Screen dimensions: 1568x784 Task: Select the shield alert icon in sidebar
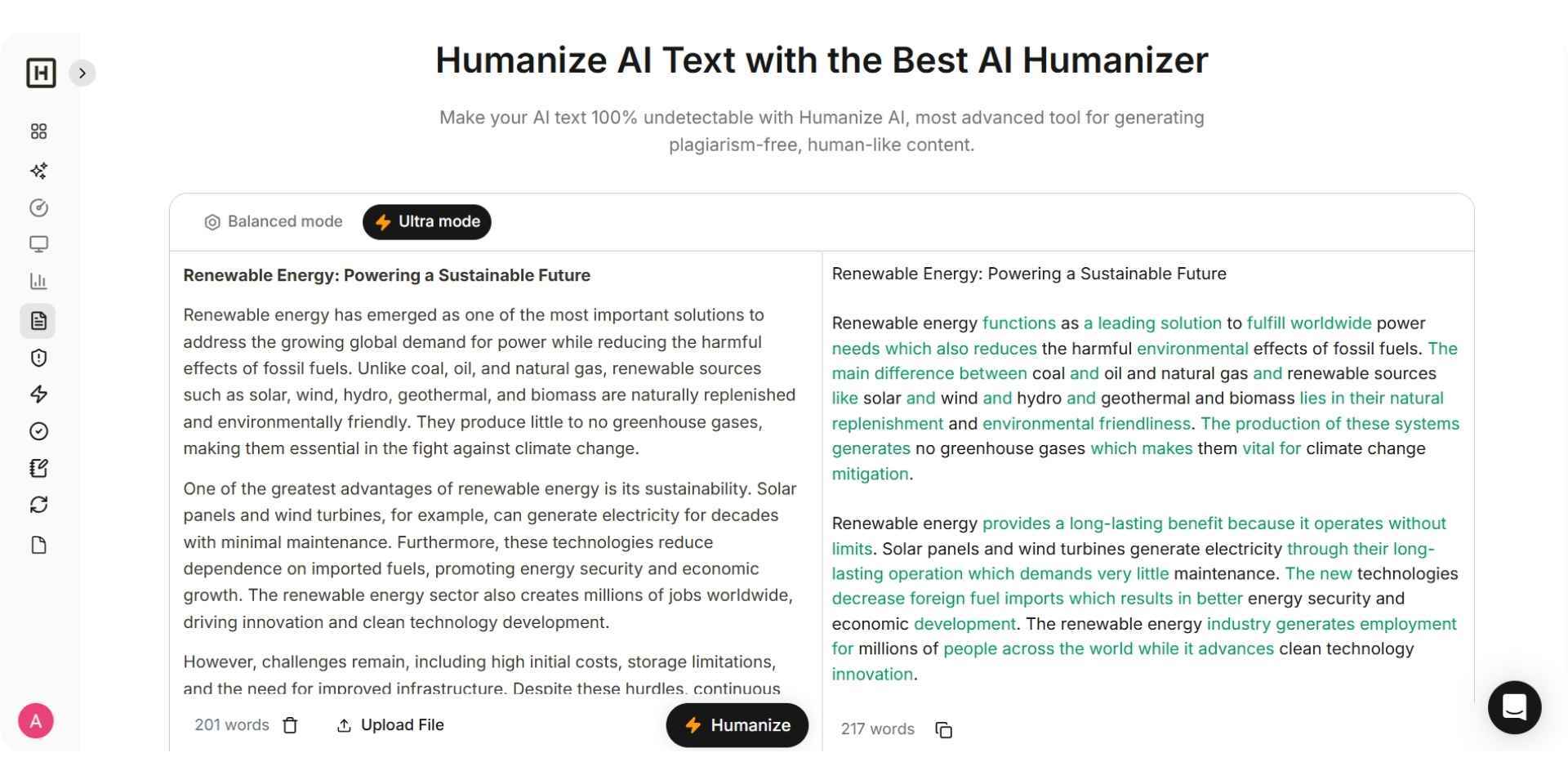coord(38,357)
